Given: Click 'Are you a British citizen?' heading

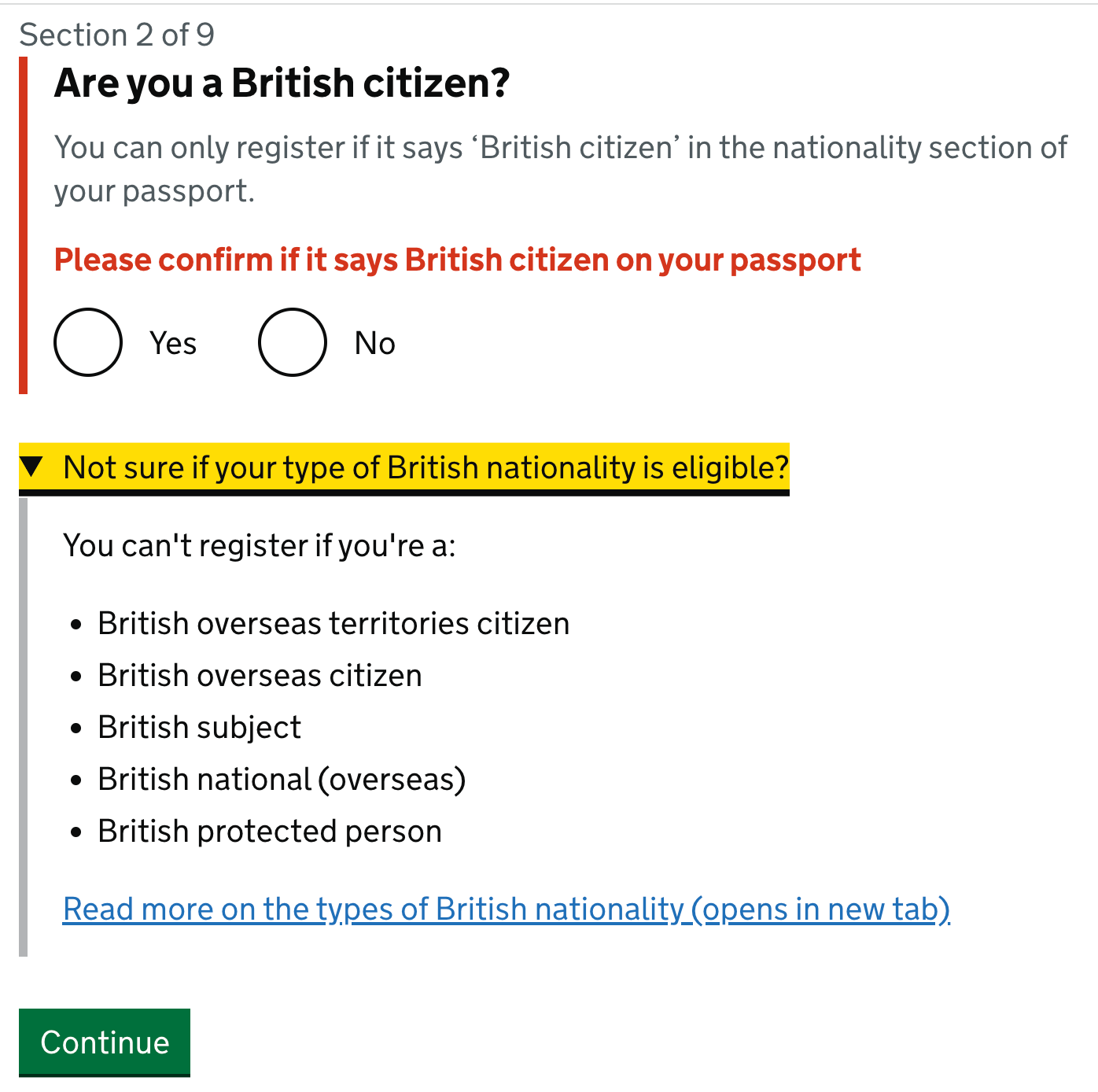Looking at the screenshot, I should coord(282,83).
